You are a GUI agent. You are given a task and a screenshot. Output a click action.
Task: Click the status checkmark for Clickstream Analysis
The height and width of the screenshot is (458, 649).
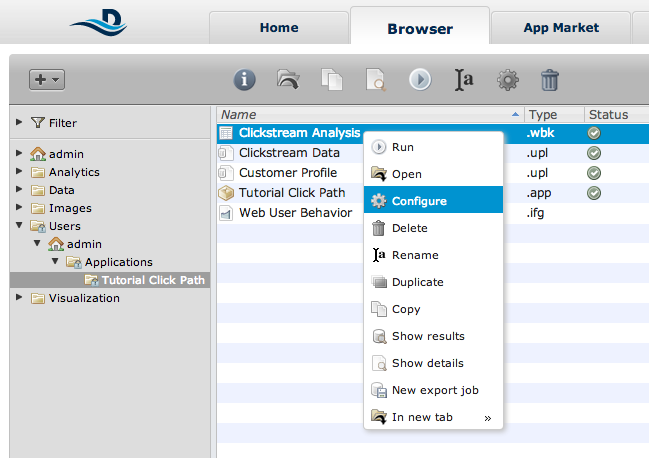[x=594, y=133]
